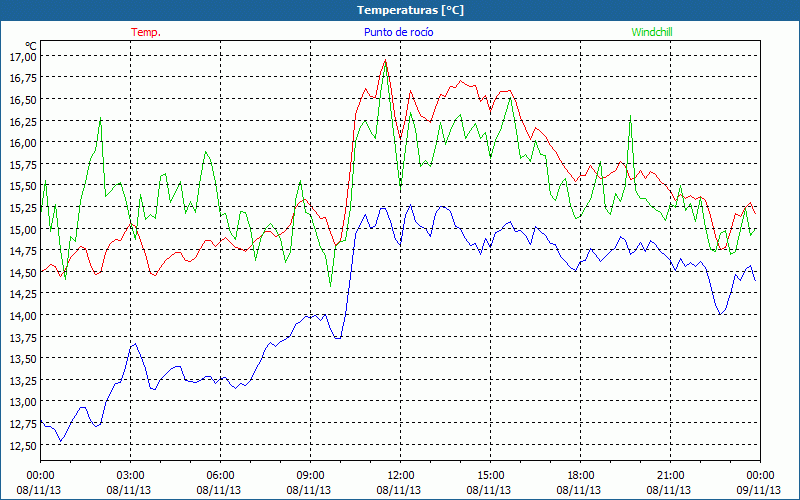Click the '09:00' time axis label
The height and width of the screenshot is (500, 800).
(x=310, y=476)
